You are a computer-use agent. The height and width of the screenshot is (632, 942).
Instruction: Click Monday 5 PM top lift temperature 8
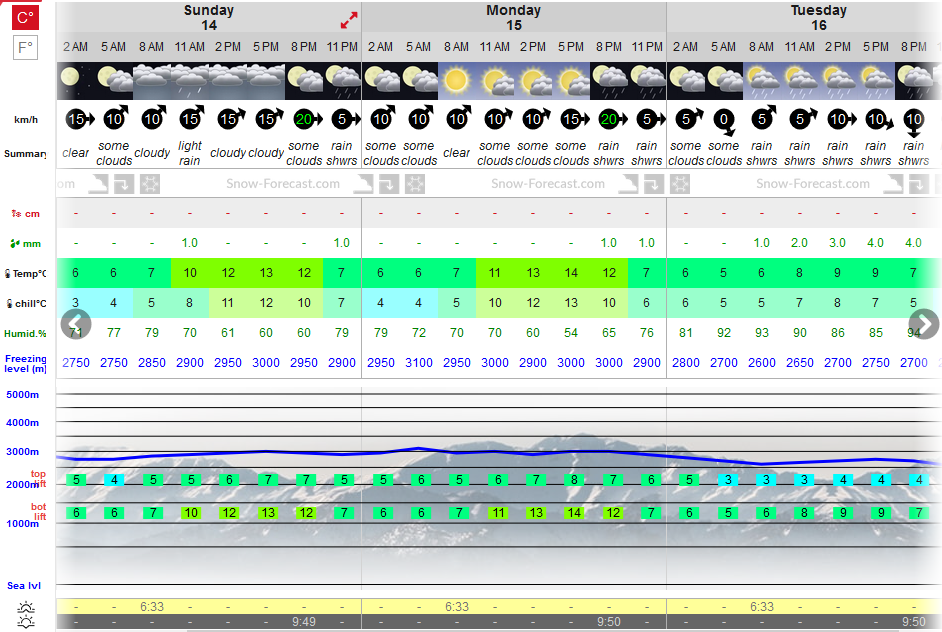[x=574, y=480]
